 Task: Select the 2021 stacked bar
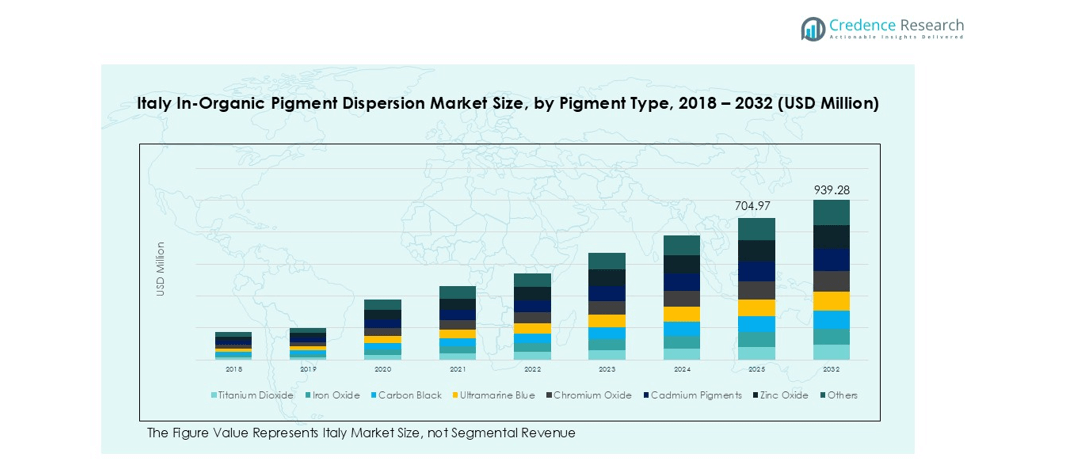click(x=457, y=323)
